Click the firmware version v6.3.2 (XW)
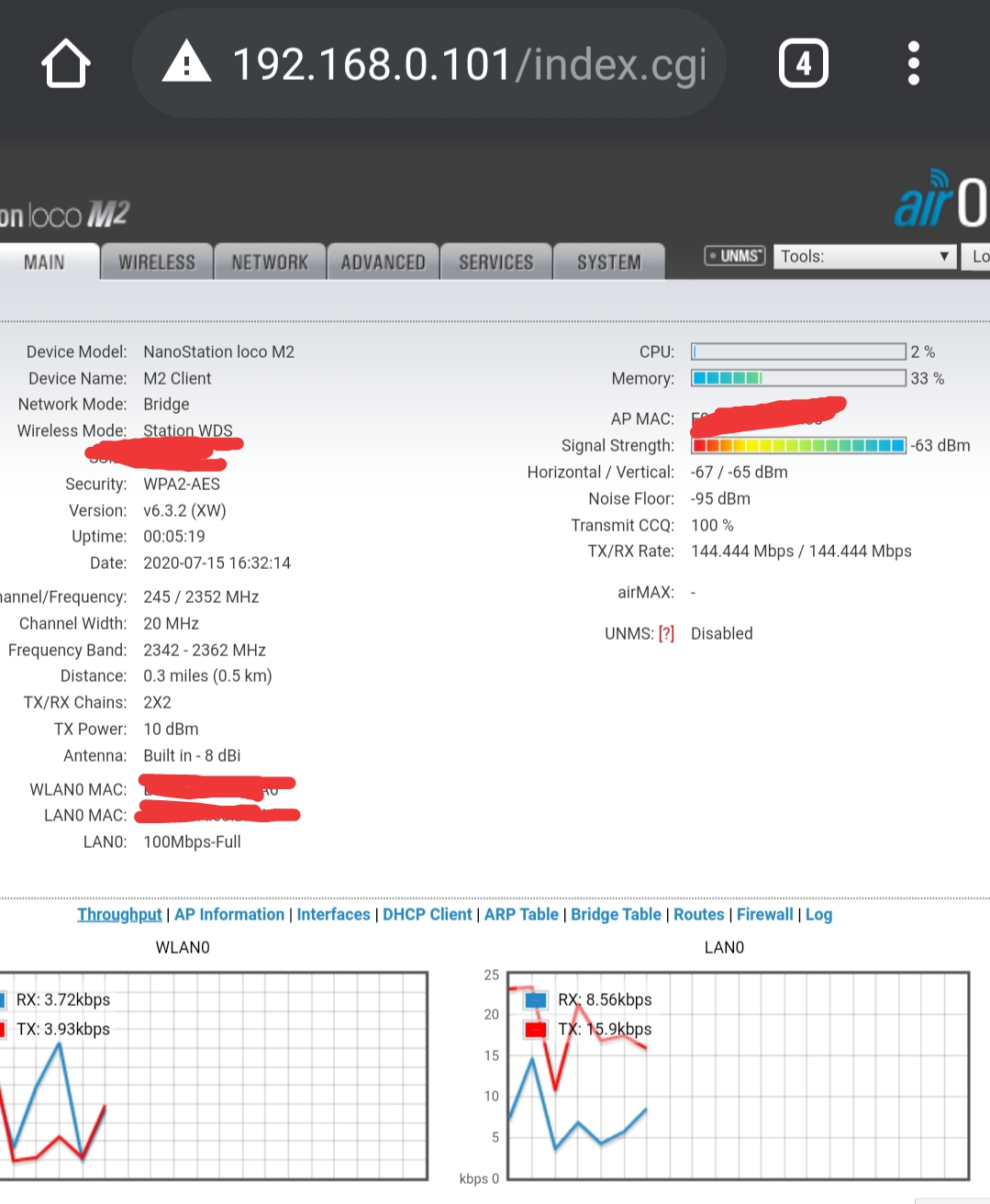The width and height of the screenshot is (990, 1204). click(x=184, y=510)
